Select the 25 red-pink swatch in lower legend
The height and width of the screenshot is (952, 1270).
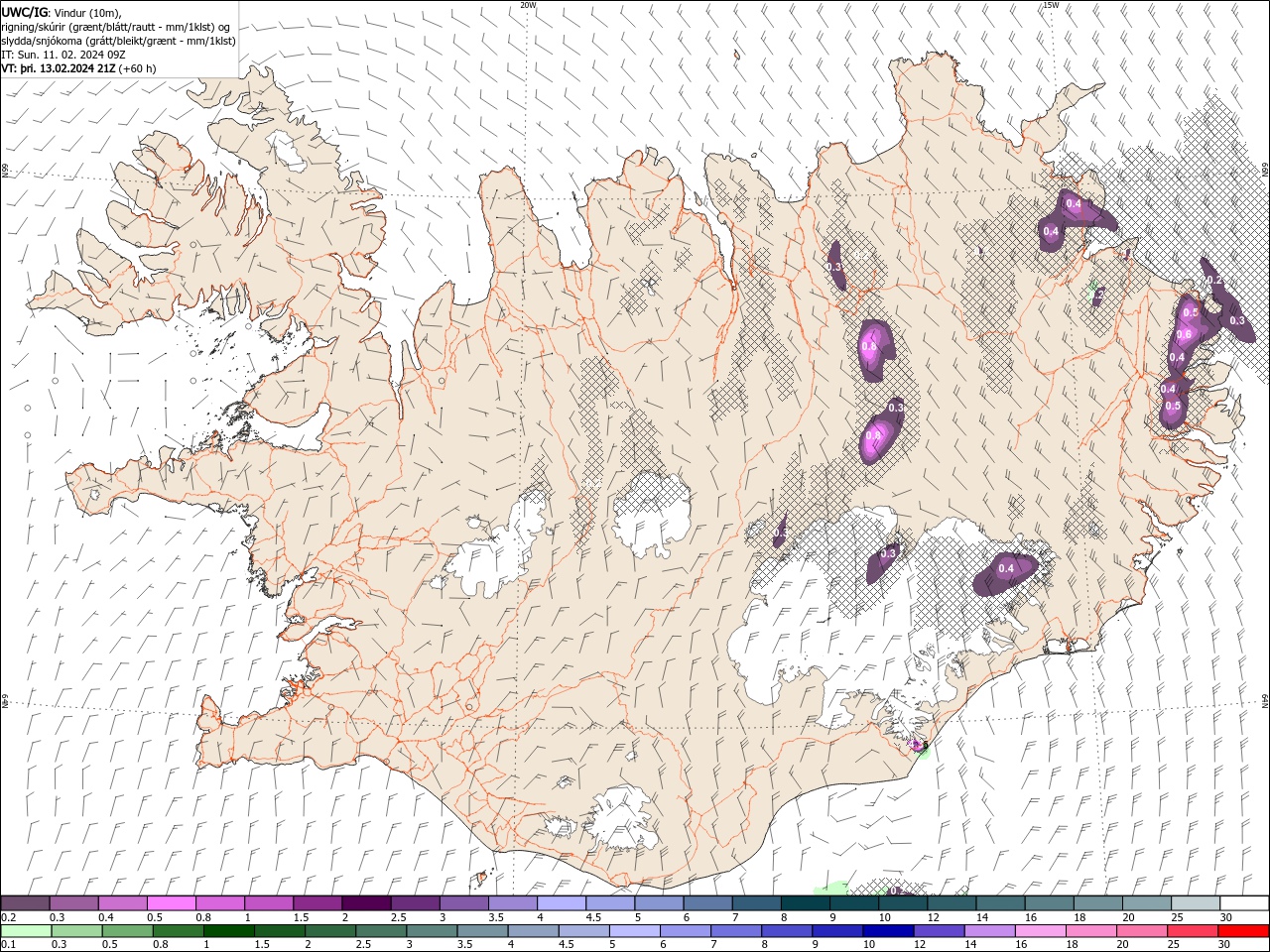1194,931
